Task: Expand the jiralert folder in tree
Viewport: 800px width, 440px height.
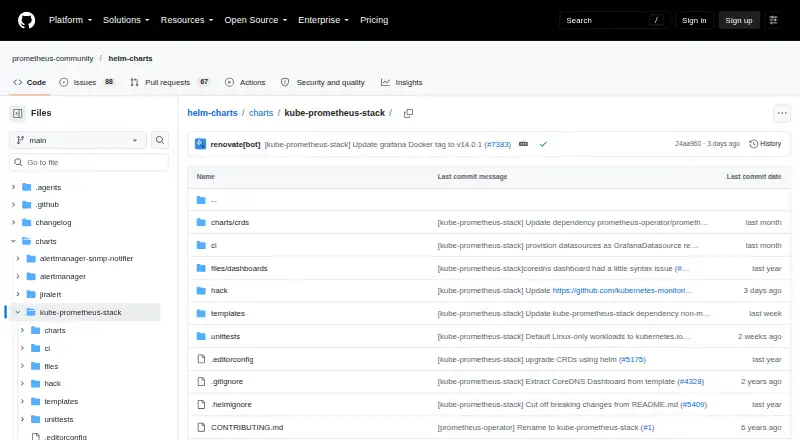Action: [18, 295]
